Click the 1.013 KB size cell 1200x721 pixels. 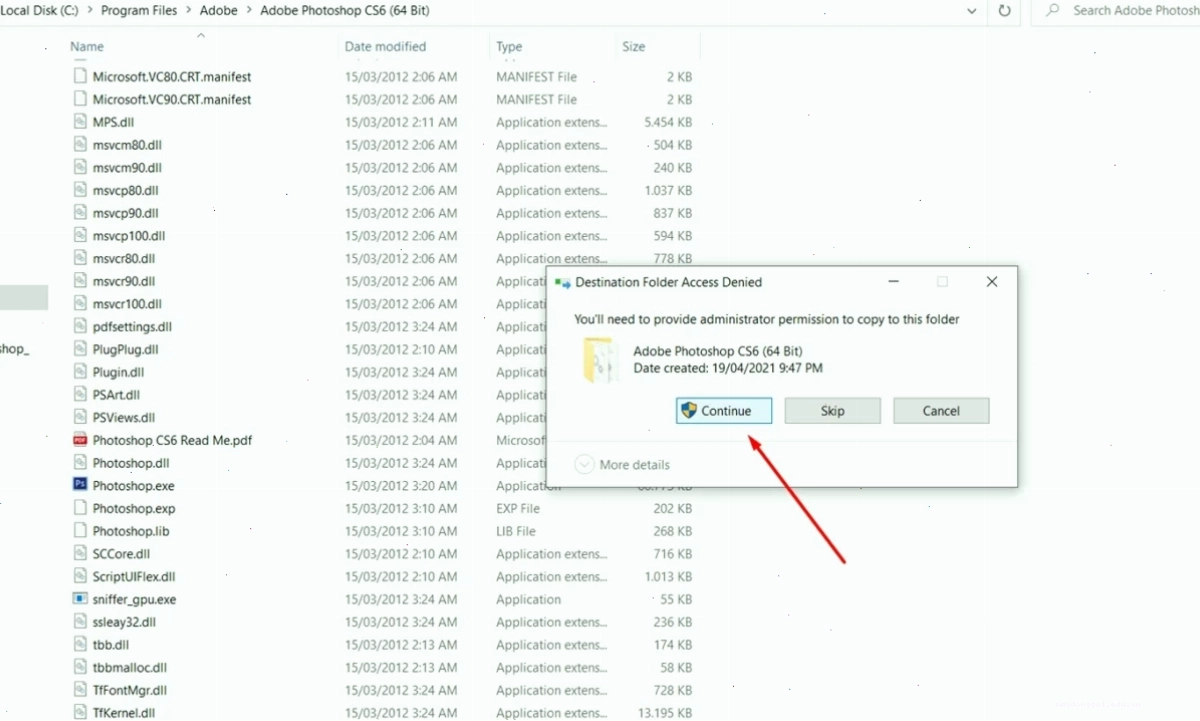click(x=668, y=576)
